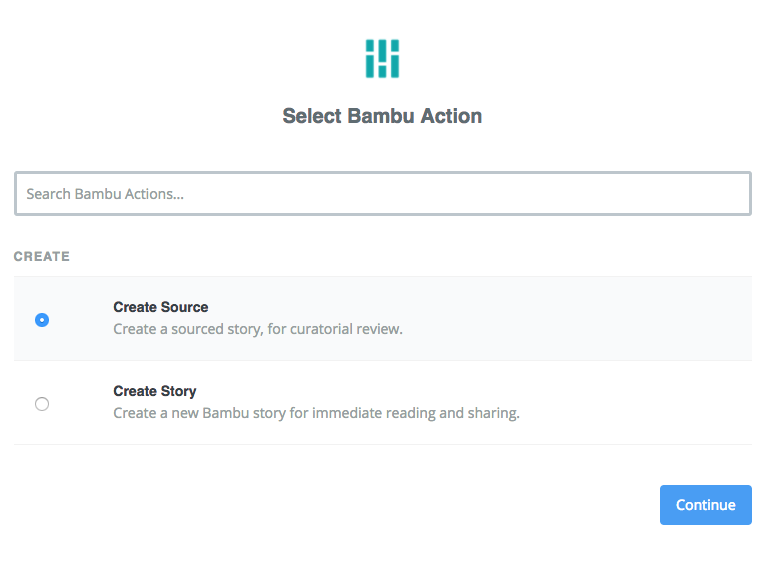The height and width of the screenshot is (562, 770).
Task: Focus the Search Bambu Actions field
Action: 383,194
